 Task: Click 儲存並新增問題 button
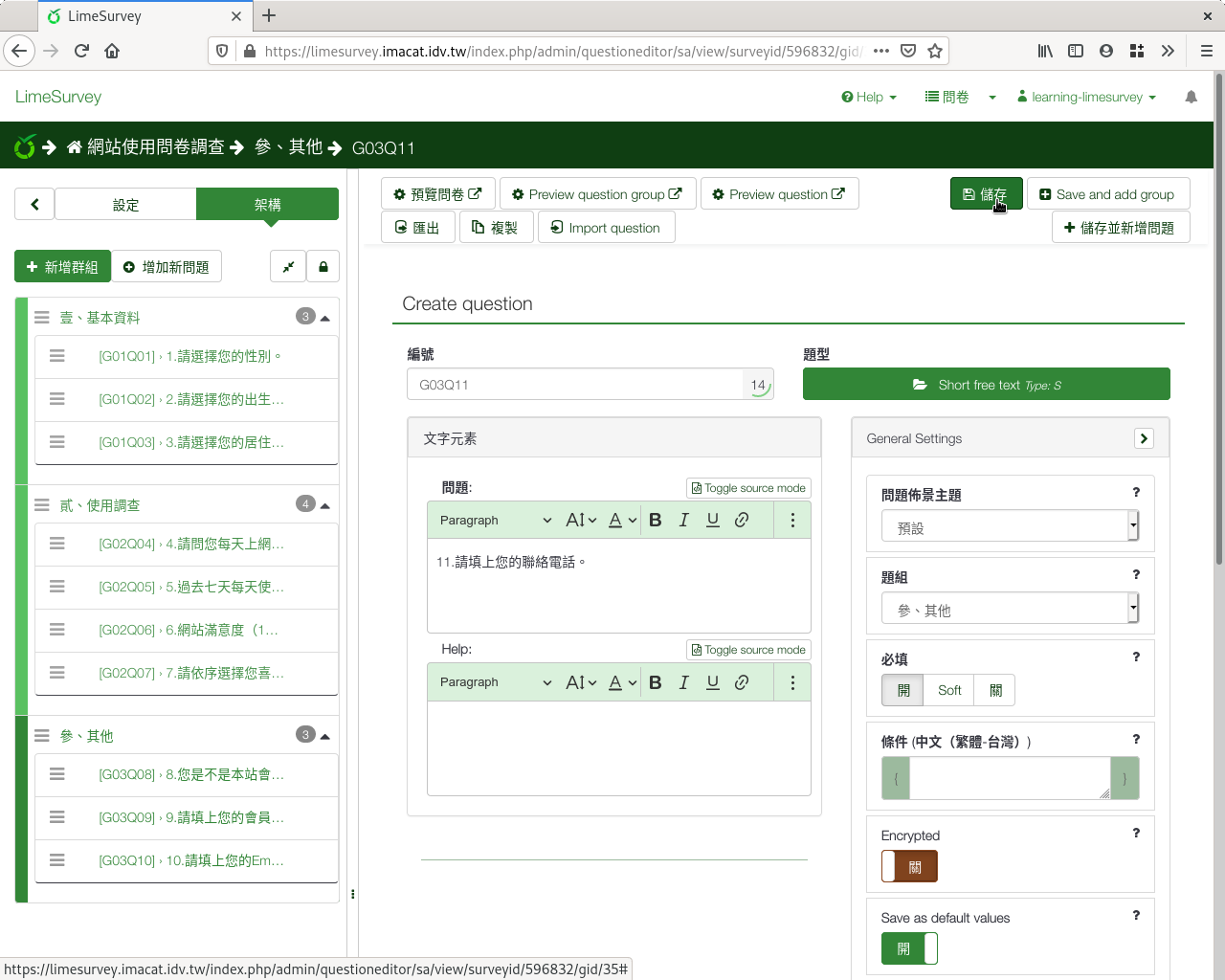1121,227
